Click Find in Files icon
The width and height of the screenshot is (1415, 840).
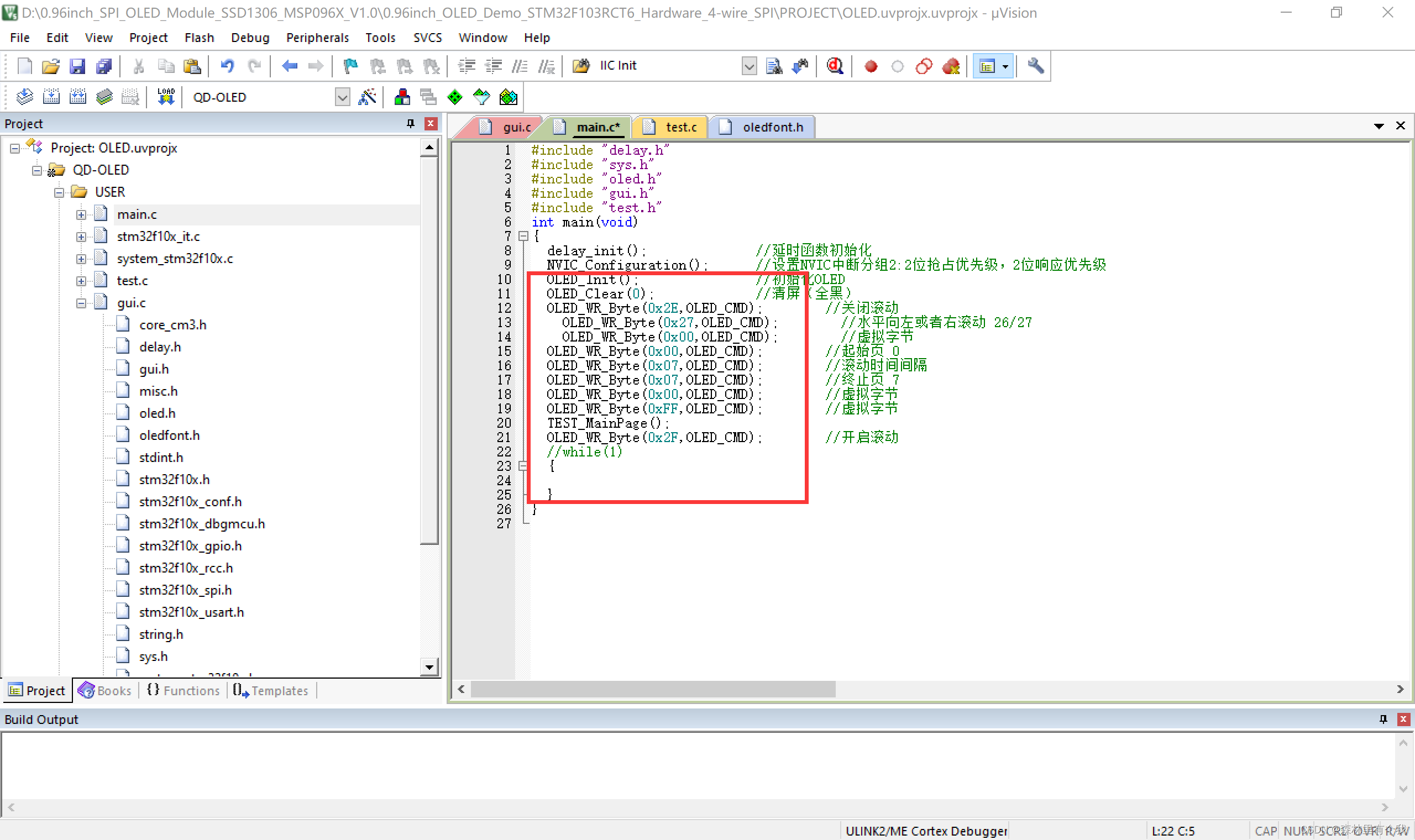point(774,66)
